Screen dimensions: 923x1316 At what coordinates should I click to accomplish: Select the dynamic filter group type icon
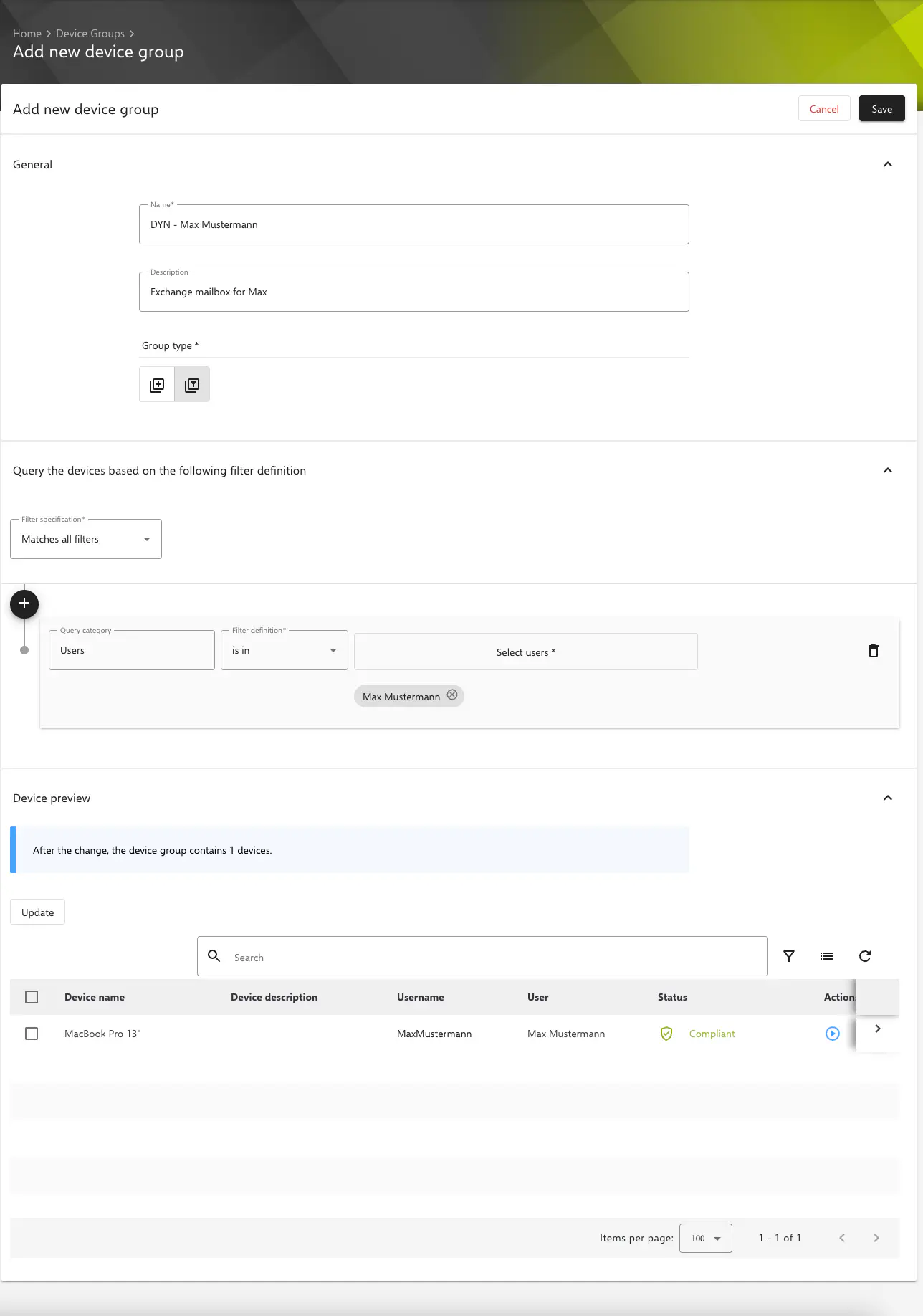point(192,385)
